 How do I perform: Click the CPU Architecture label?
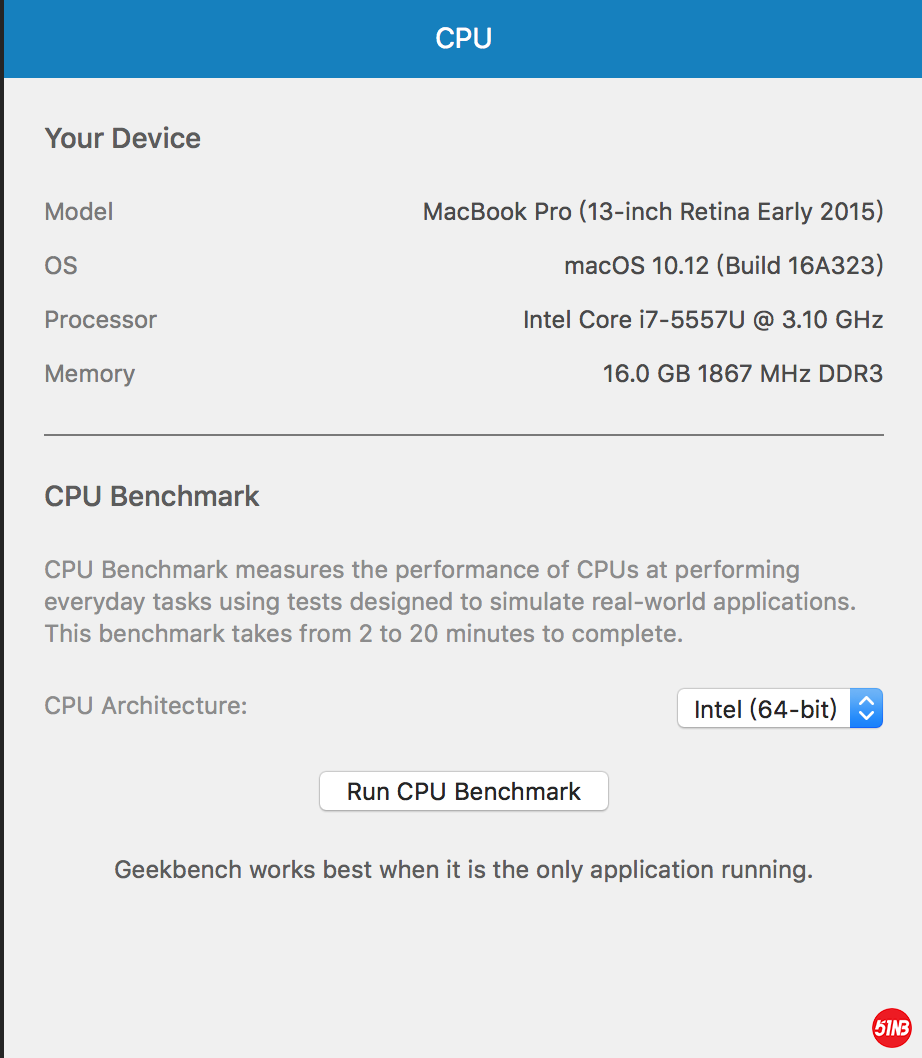coord(146,706)
